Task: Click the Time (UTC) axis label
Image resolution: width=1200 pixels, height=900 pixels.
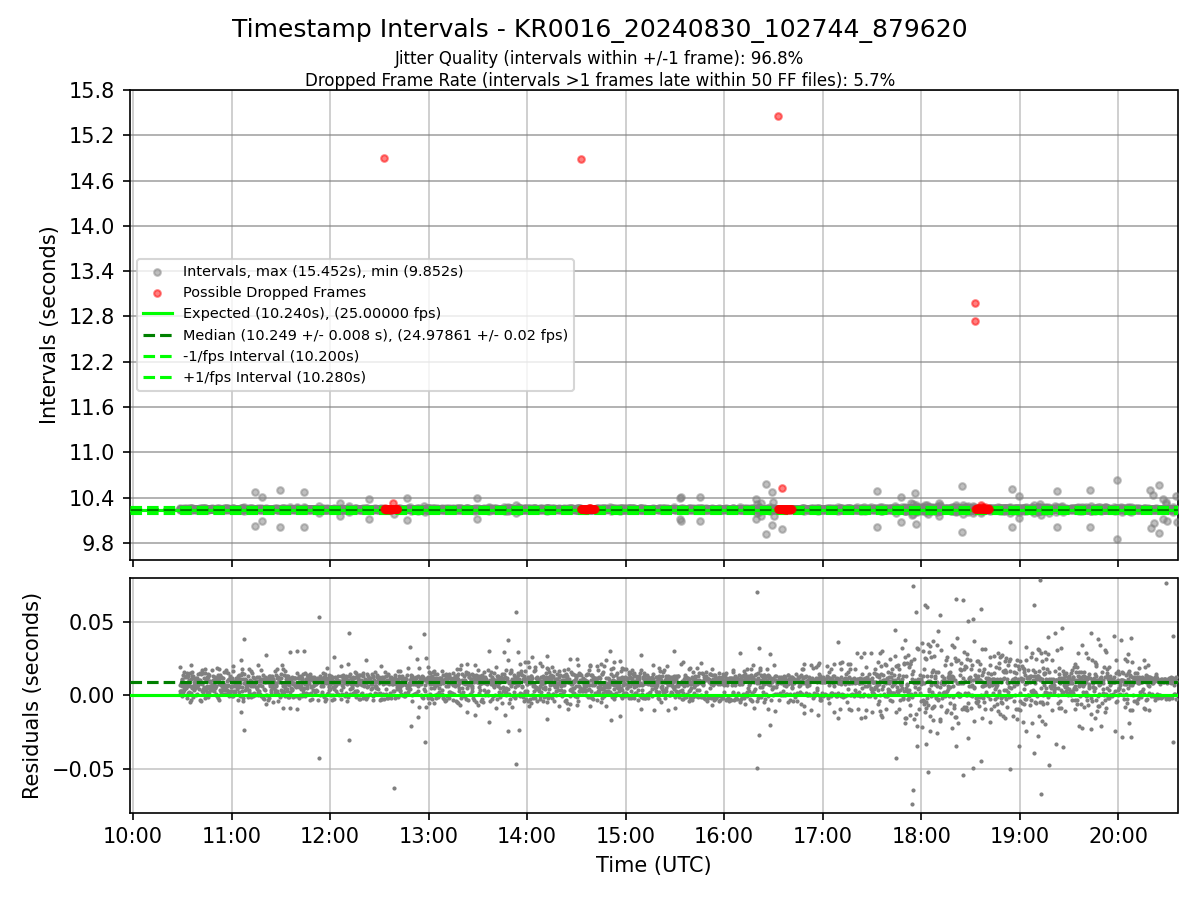Action: tap(654, 865)
